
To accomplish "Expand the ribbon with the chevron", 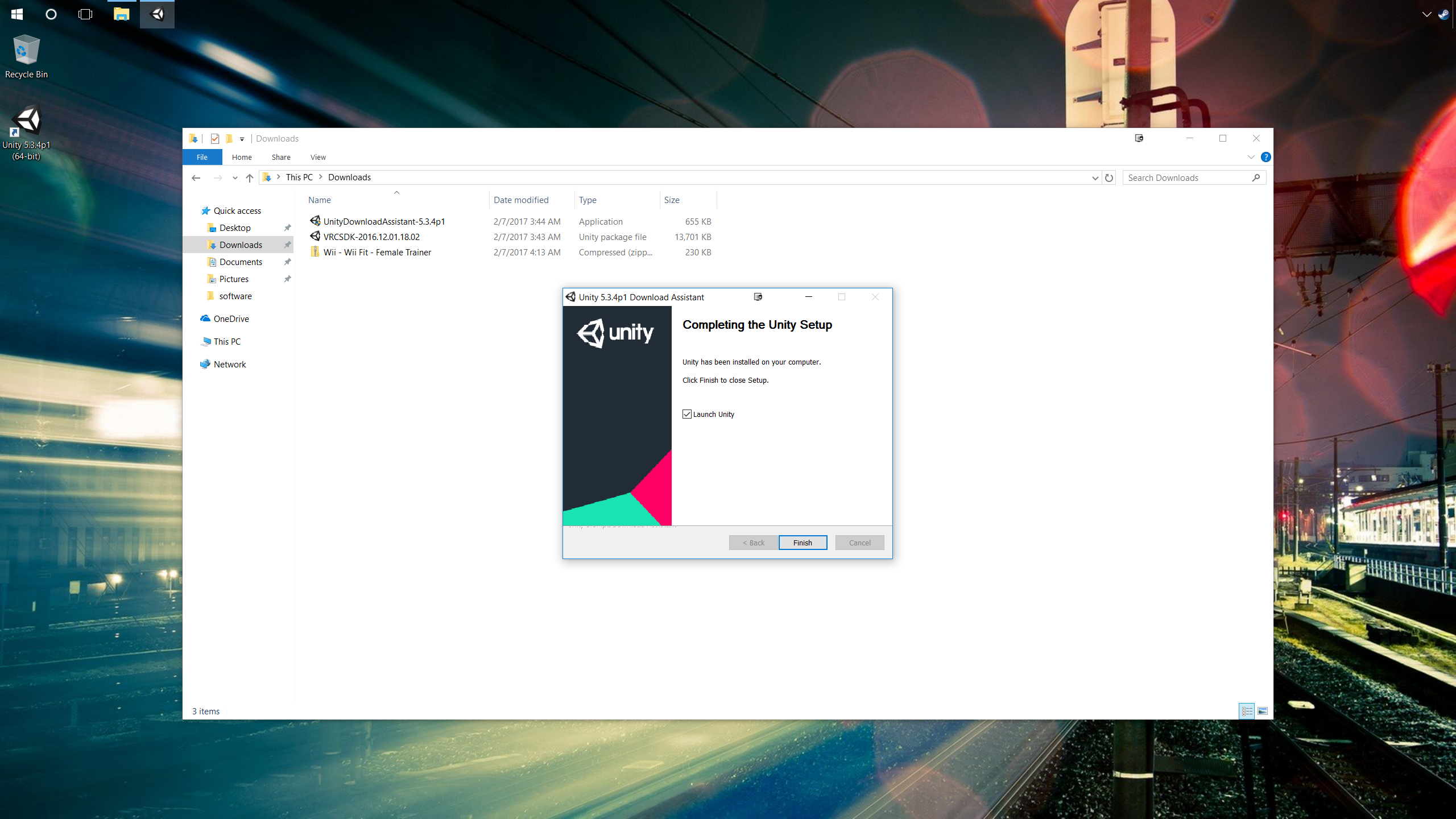I will [x=1251, y=157].
